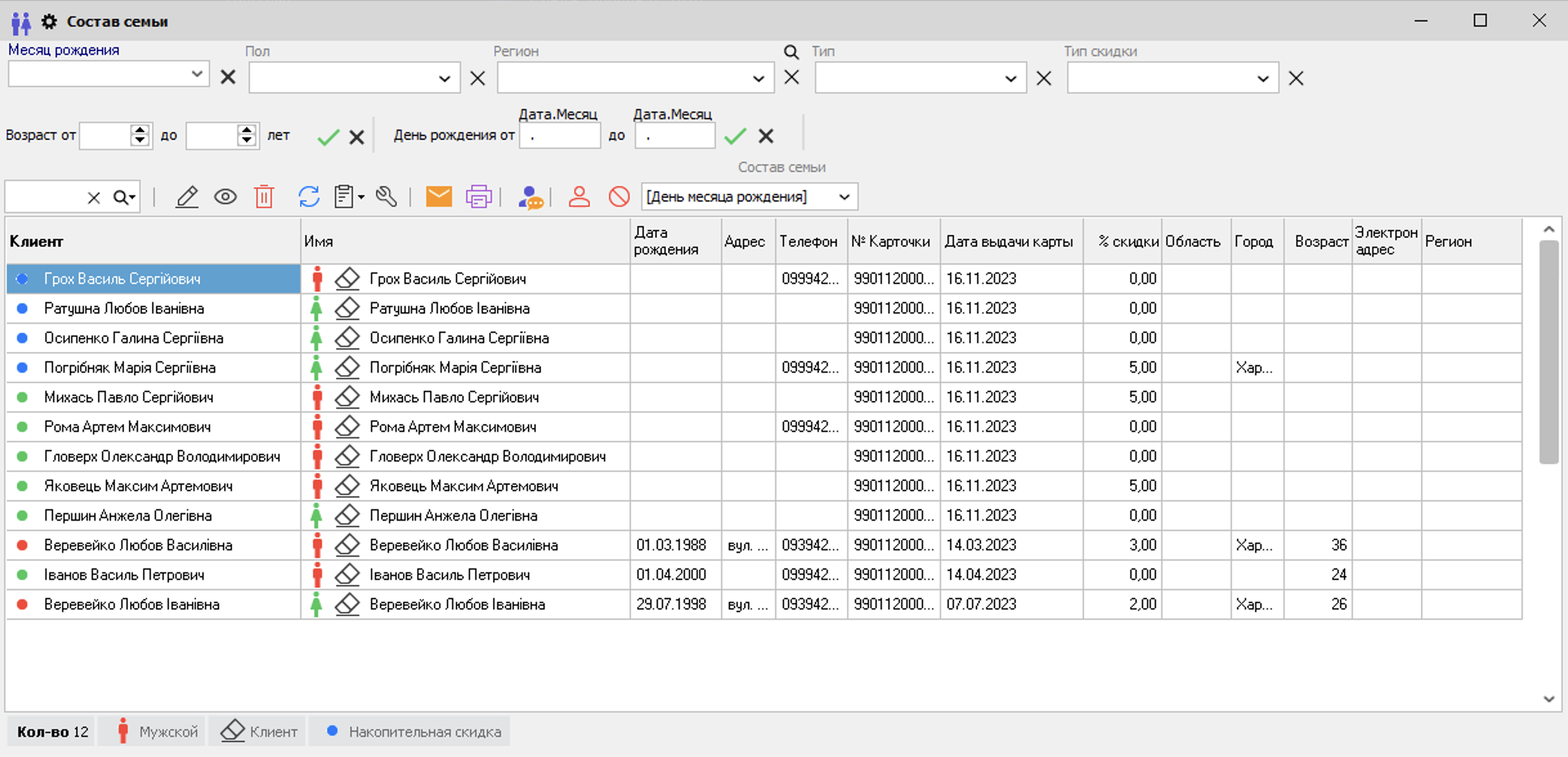The height and width of the screenshot is (757, 1568).
Task: Clear the Регион filter
Action: pos(792,77)
